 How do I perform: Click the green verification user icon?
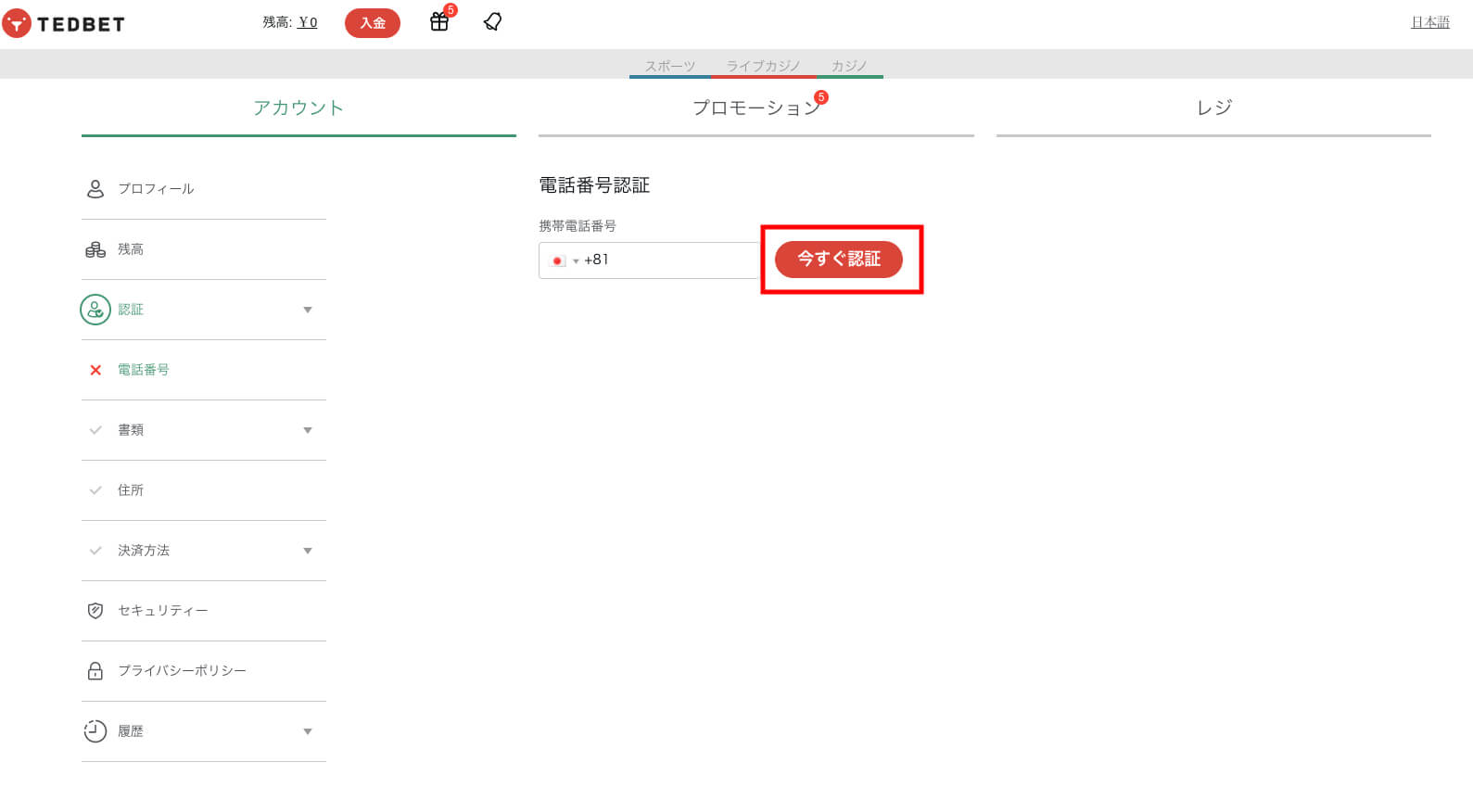click(95, 310)
